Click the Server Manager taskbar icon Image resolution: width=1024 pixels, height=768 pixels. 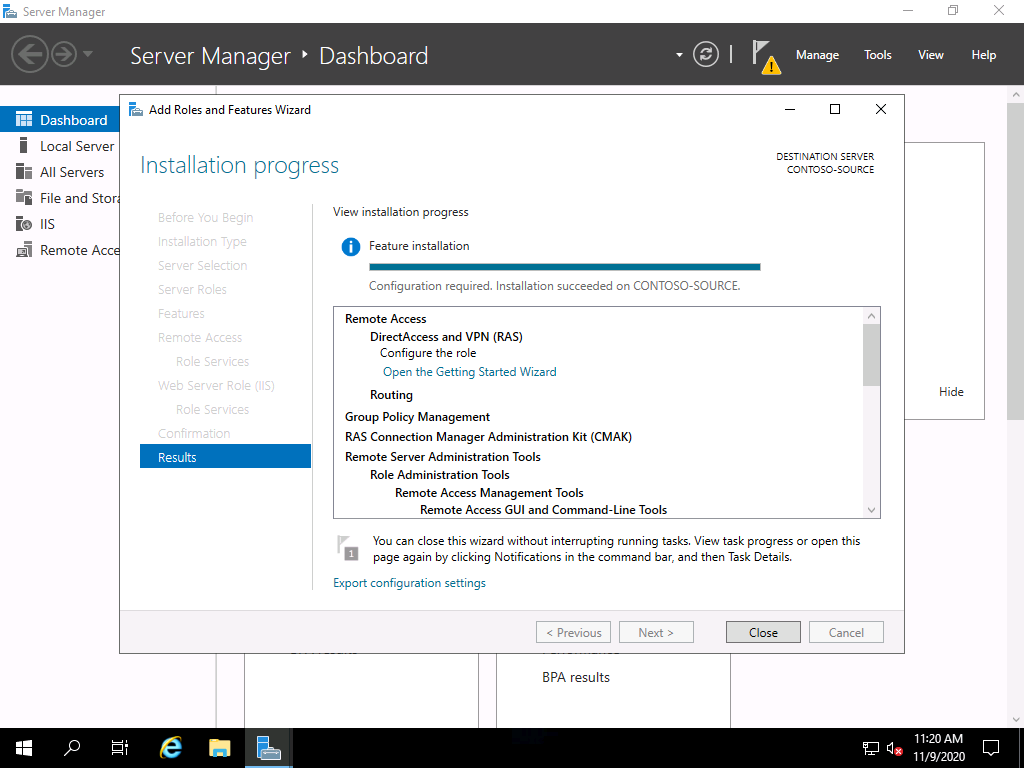(x=268, y=747)
